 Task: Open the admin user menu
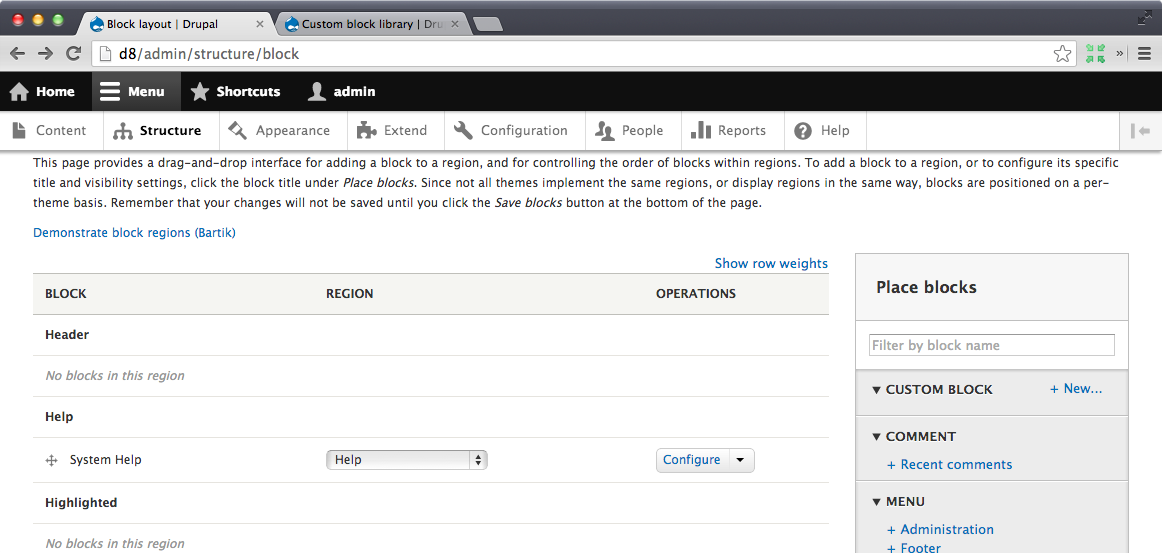click(x=342, y=92)
